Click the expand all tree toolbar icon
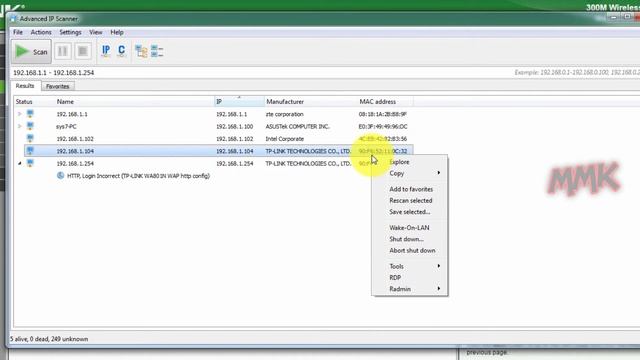Screen dimensions: 640x360 point(141,51)
